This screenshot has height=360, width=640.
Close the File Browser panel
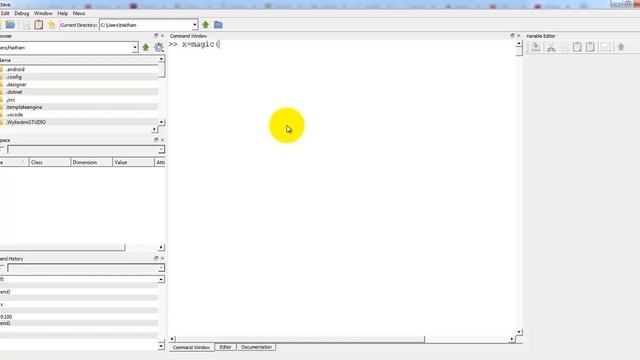pos(162,36)
